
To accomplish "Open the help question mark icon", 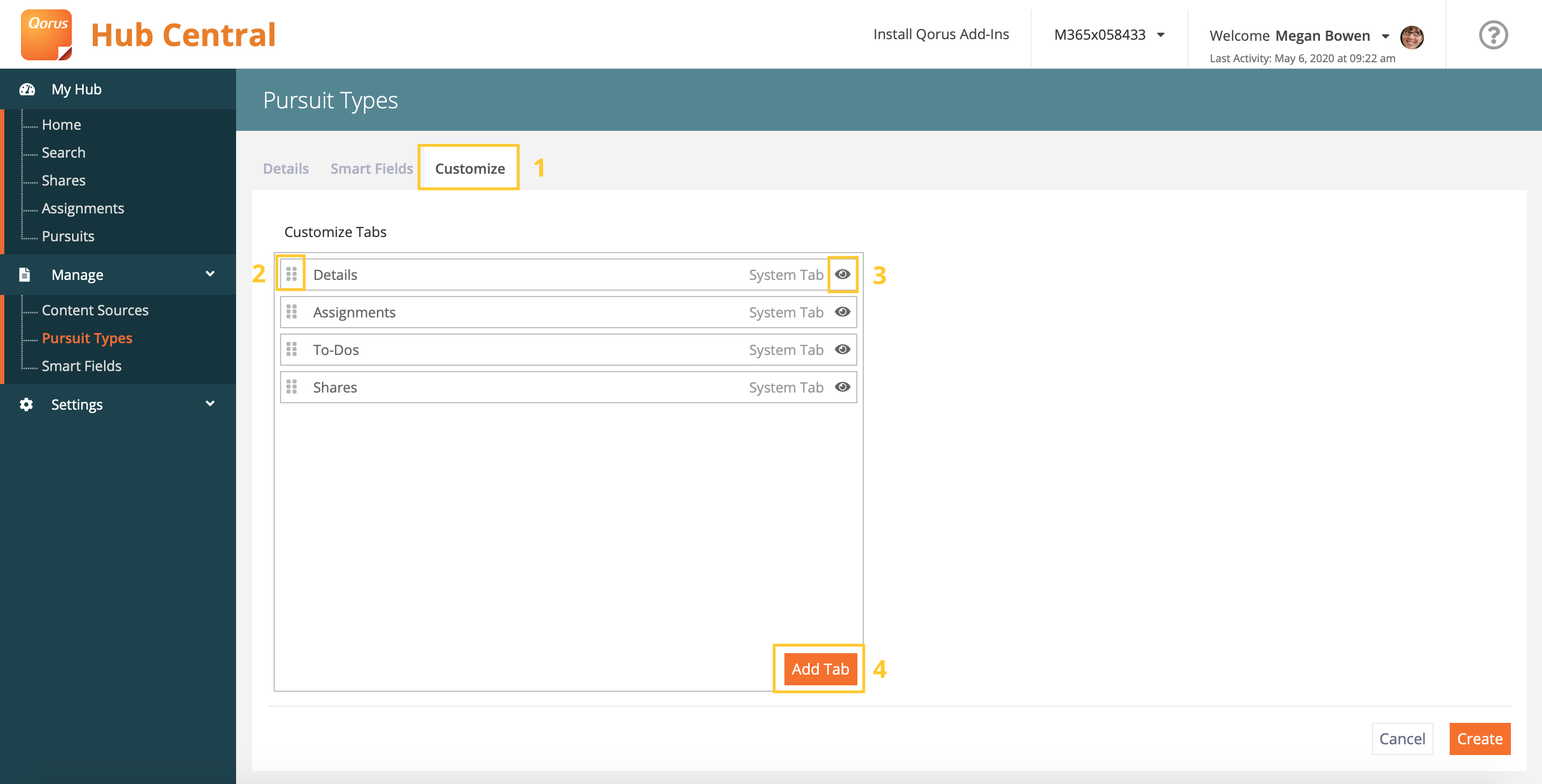I will (x=1493, y=35).
